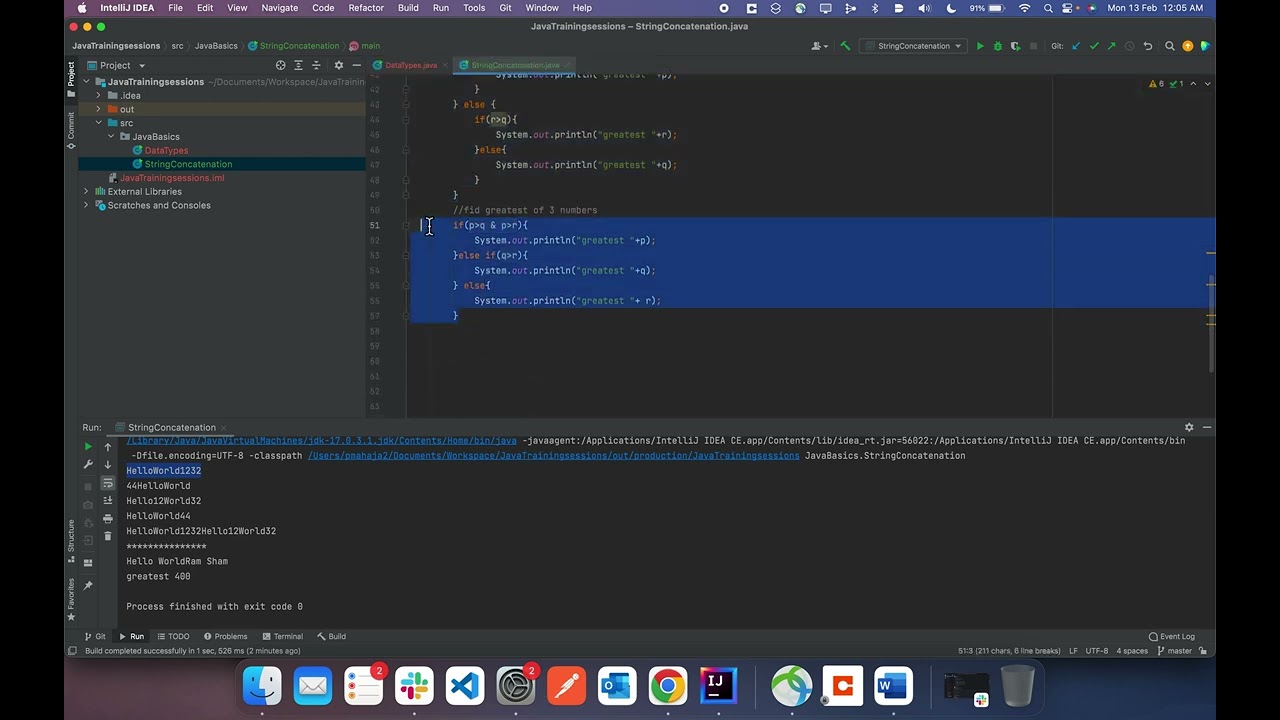1280x720 pixels.
Task: Toggle the Project tool window sidebar button
Action: pyautogui.click(x=71, y=79)
